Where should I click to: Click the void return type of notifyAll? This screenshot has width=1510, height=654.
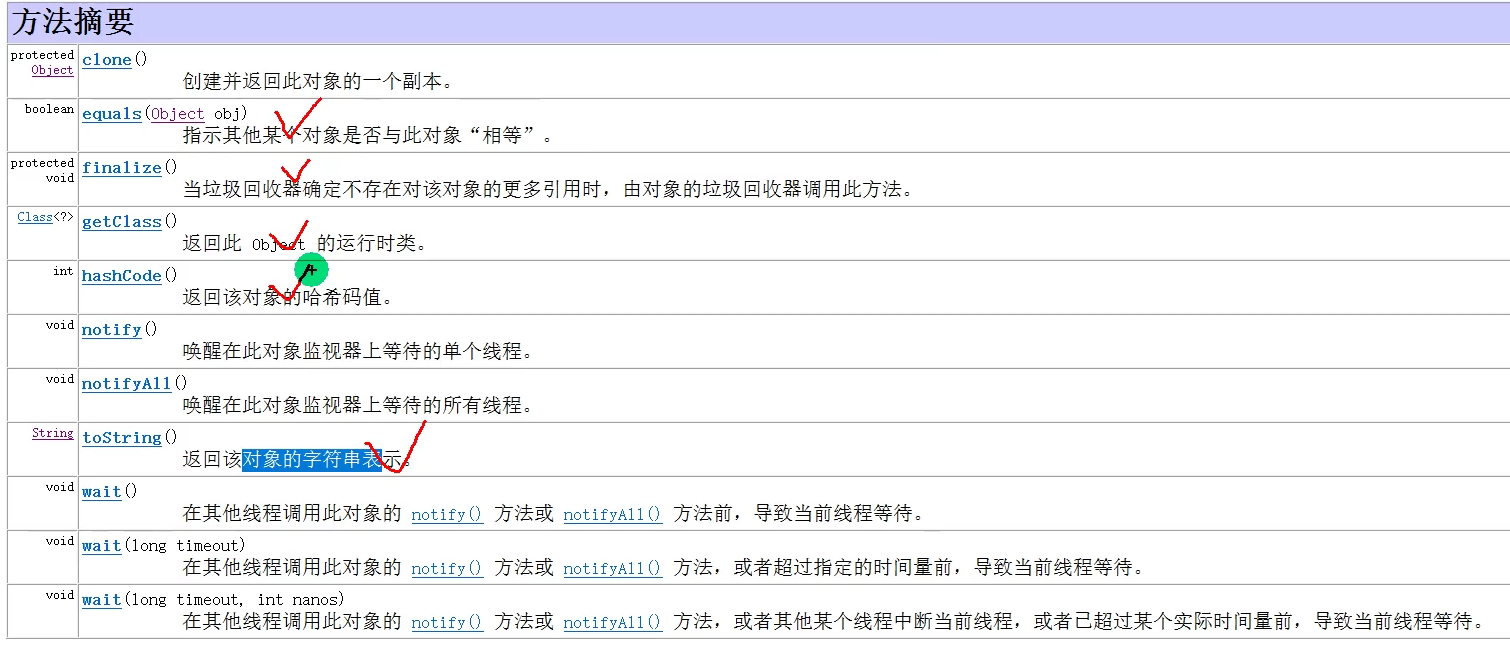pos(60,379)
